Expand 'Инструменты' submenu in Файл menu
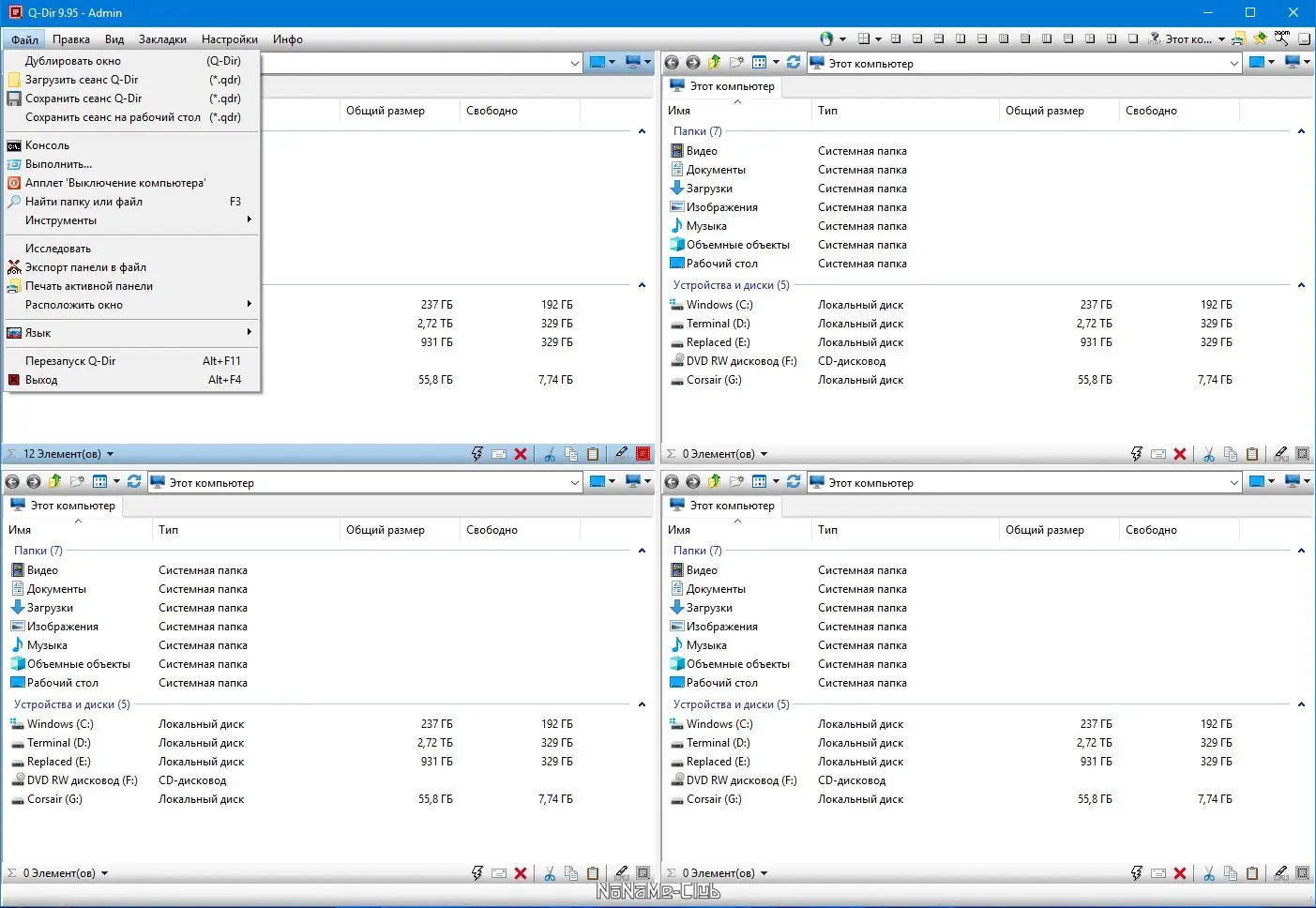Viewport: 1316px width, 908px height. 131,220
